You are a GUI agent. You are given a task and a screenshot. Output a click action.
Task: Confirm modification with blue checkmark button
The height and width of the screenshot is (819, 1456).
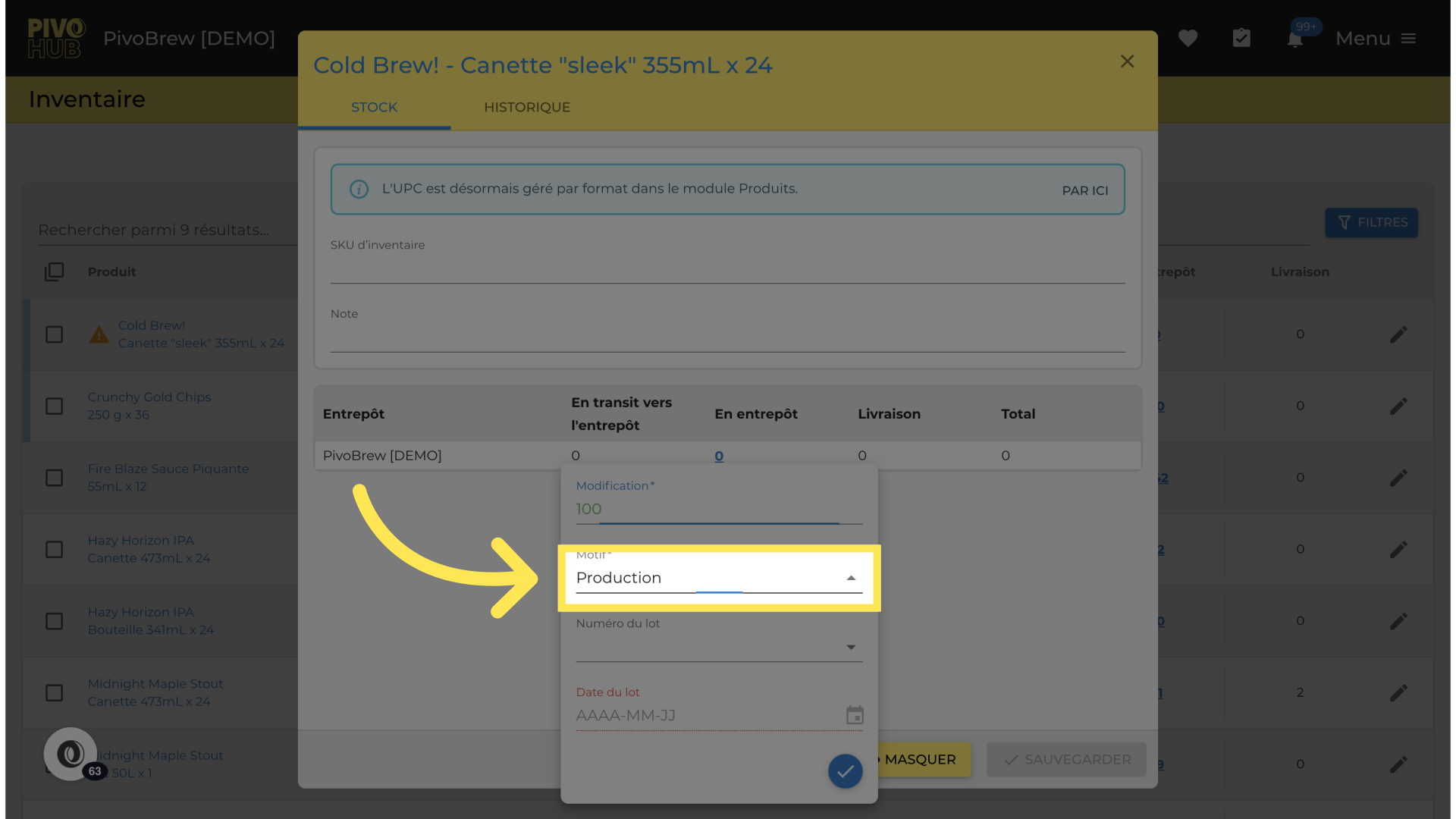845,771
